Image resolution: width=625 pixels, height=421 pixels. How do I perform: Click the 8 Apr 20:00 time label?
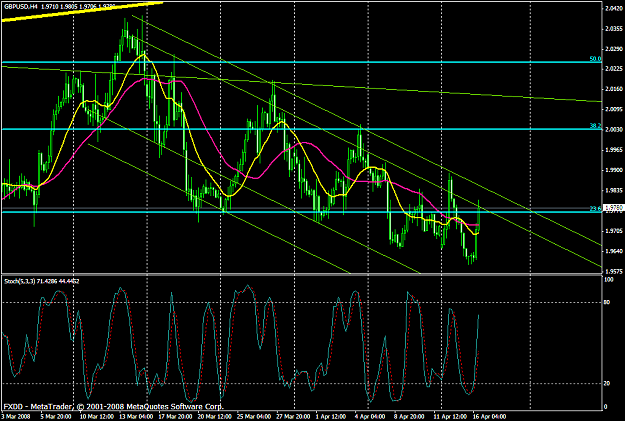pyautogui.click(x=410, y=417)
